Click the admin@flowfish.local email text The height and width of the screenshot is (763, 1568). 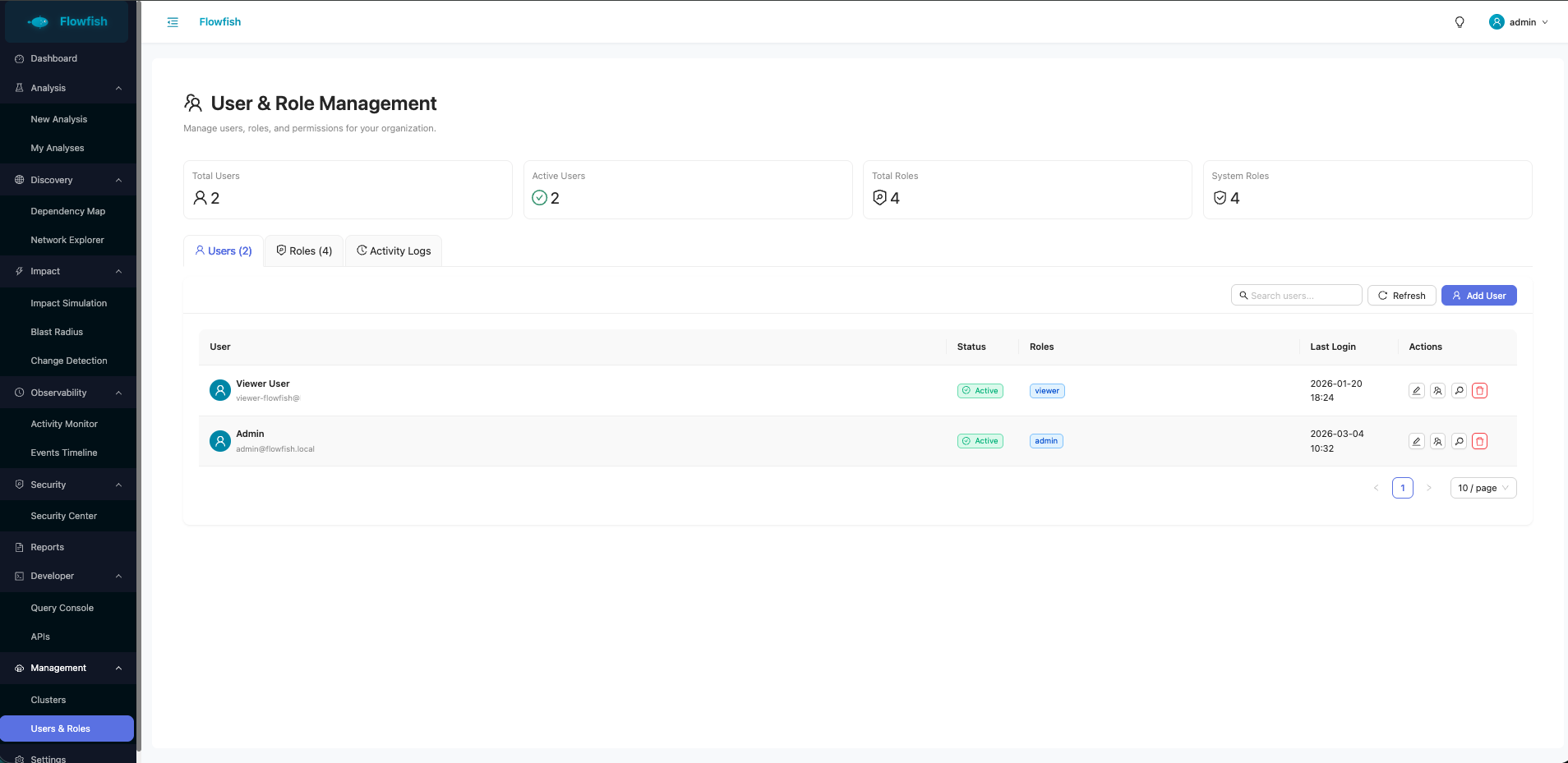(x=275, y=449)
